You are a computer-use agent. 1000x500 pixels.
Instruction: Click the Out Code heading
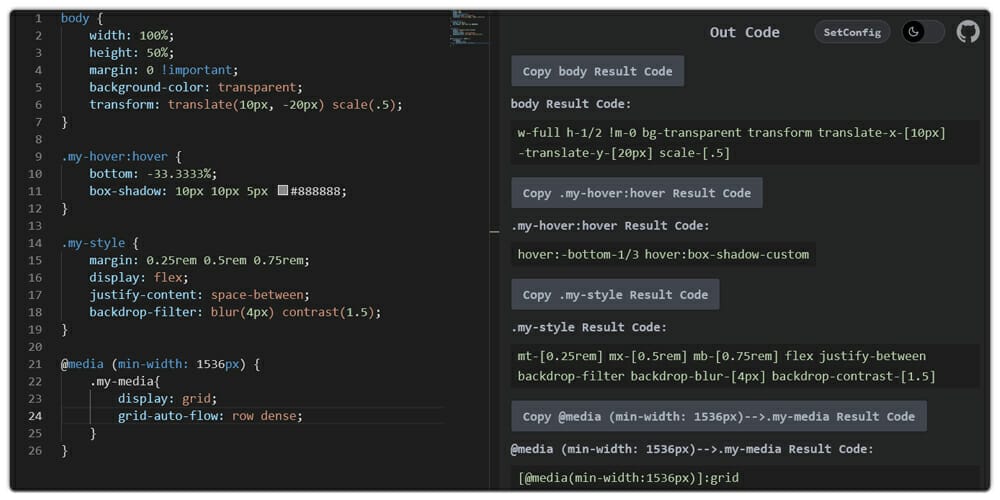pos(744,33)
